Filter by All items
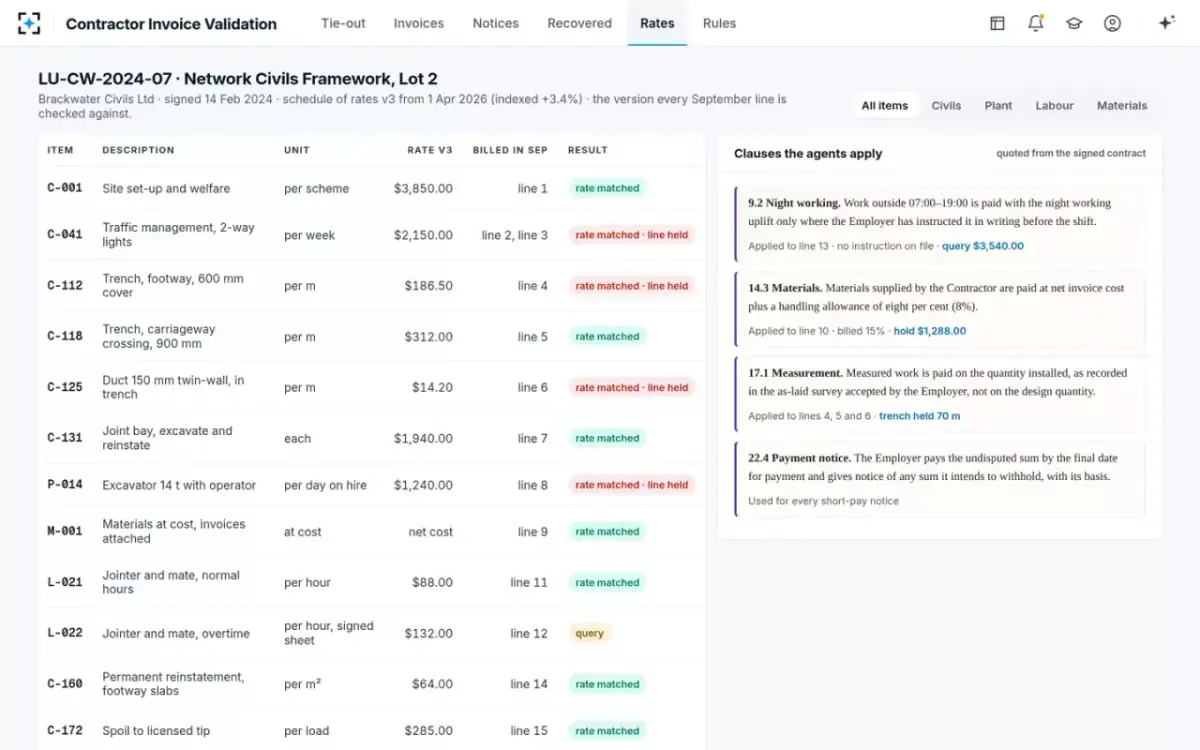Viewport: 1200px width, 750px height. pos(885,105)
